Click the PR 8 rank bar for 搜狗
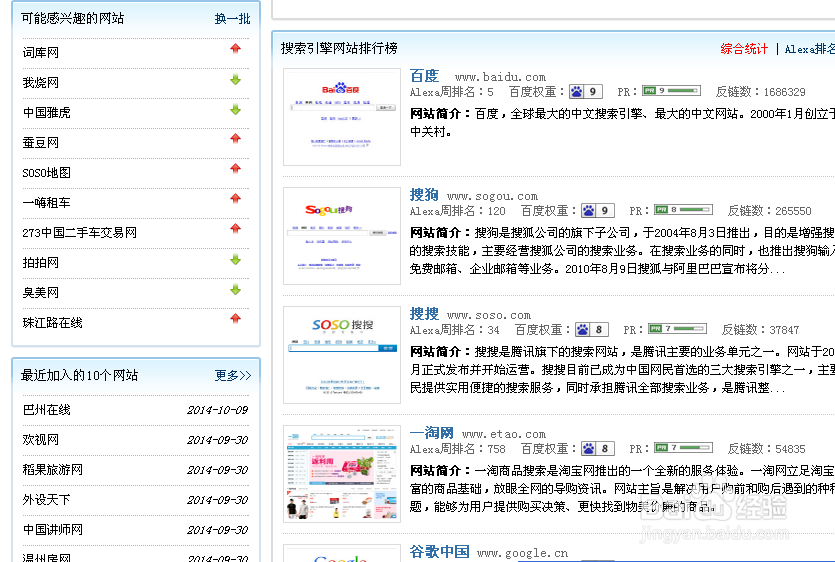The width and height of the screenshot is (835, 562). coord(683,209)
